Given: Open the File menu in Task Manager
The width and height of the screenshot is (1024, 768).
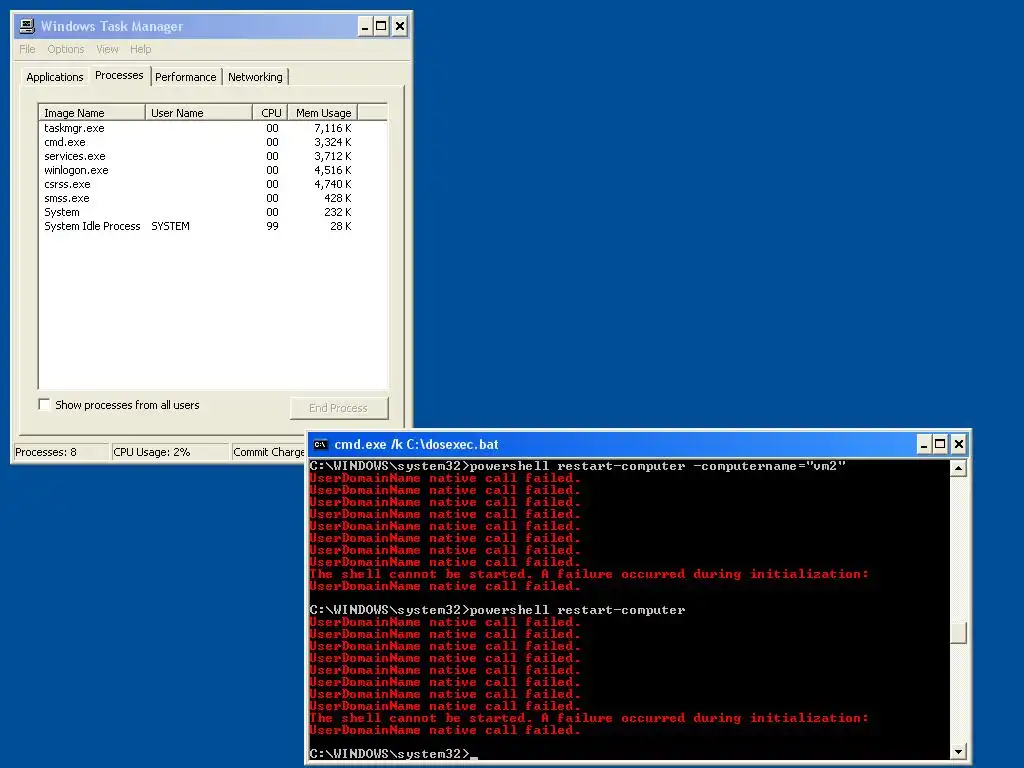Looking at the screenshot, I should pyautogui.click(x=27, y=49).
